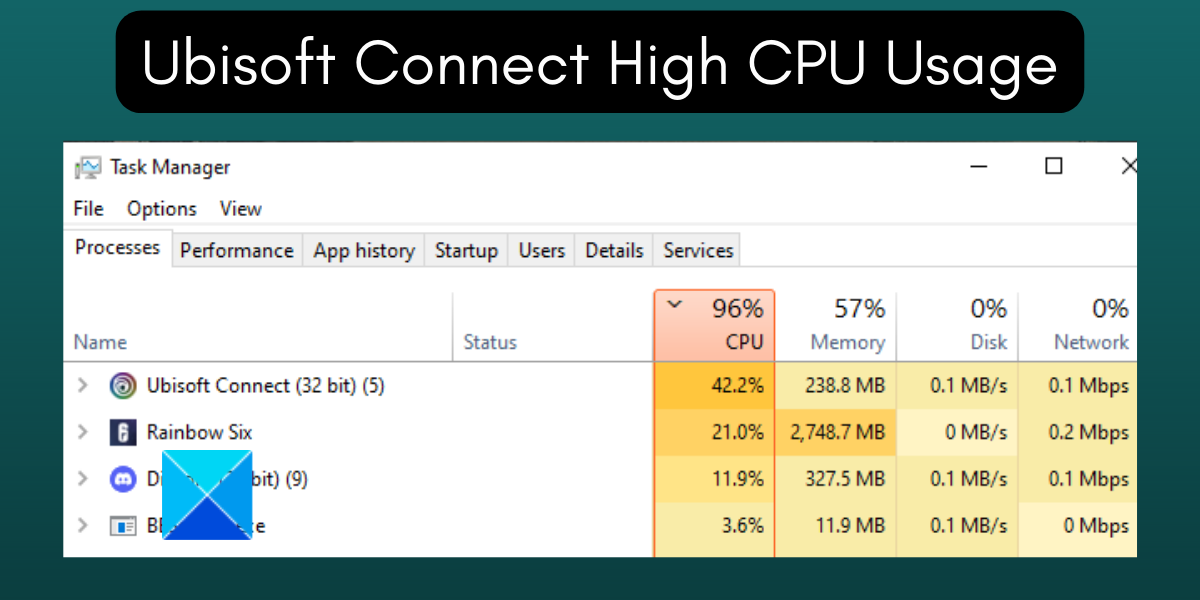Click the Task Manager window icon
Screen dimensions: 1200x600
[x=88, y=168]
